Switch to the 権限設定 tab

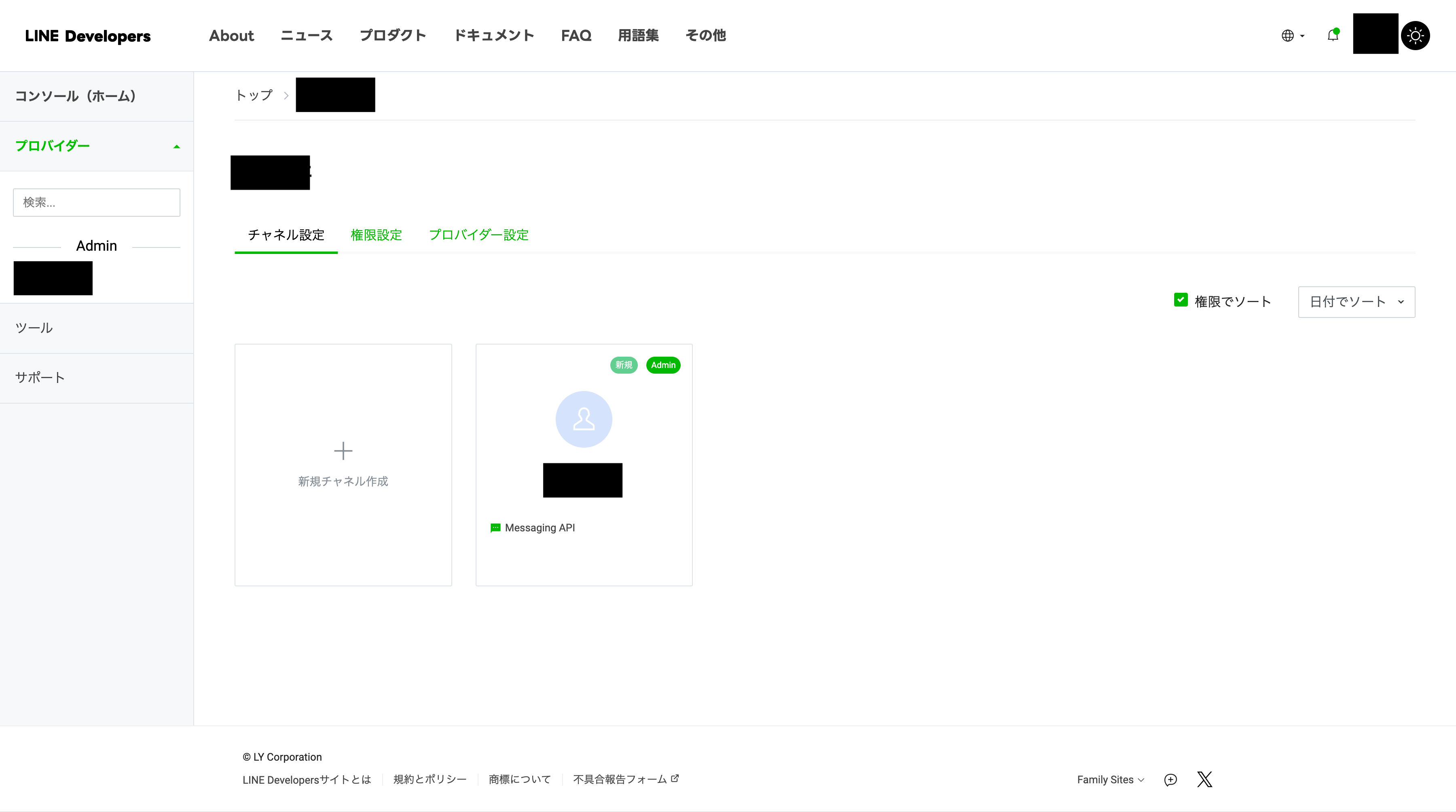click(377, 235)
